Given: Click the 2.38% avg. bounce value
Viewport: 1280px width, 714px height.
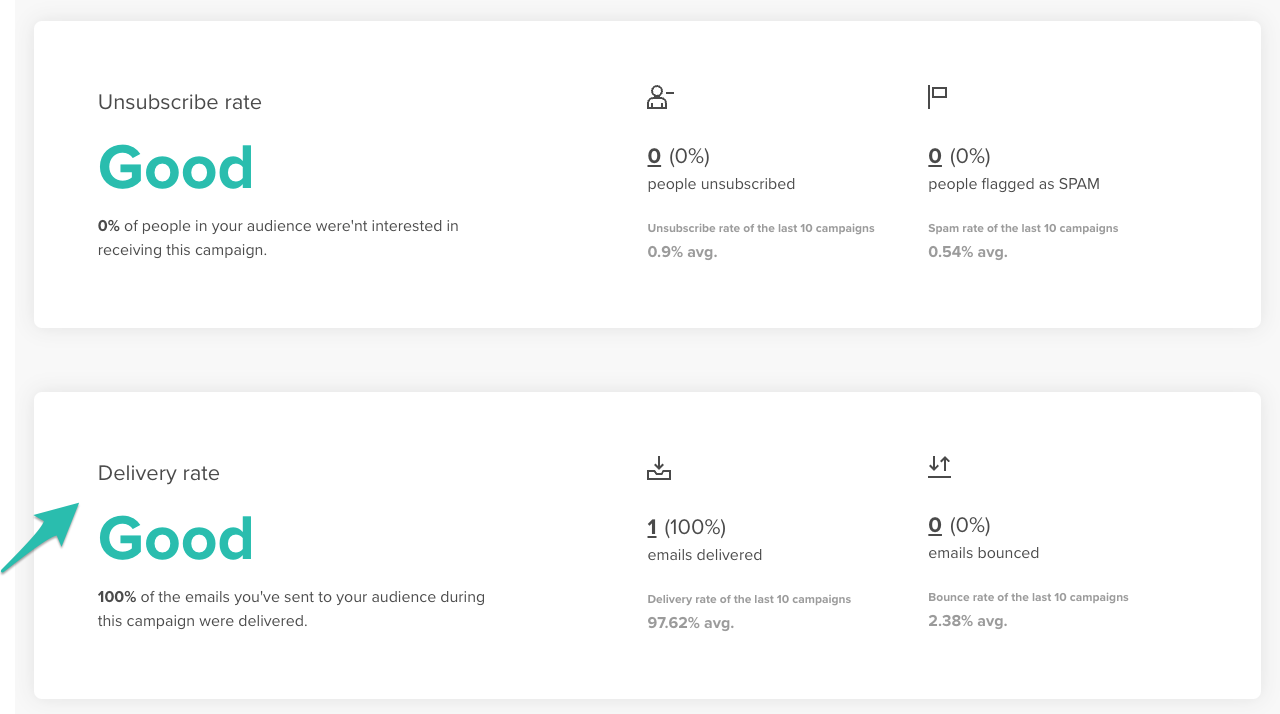Looking at the screenshot, I should [x=967, y=621].
